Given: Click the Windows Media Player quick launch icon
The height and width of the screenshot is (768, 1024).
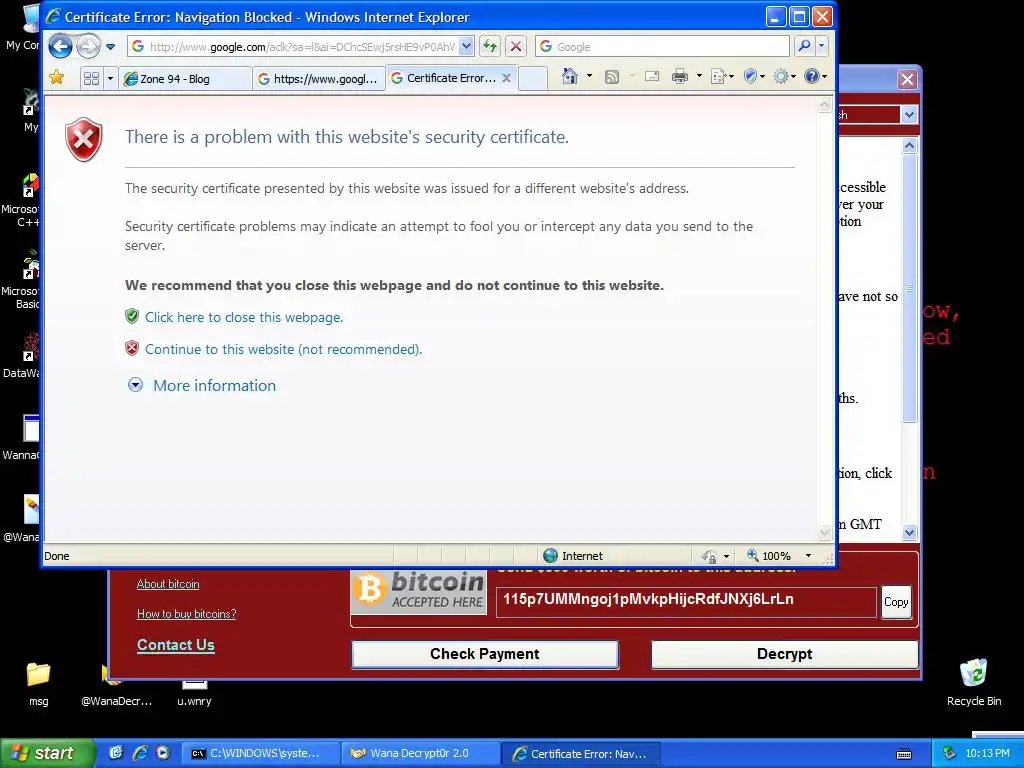Looking at the screenshot, I should 163,753.
